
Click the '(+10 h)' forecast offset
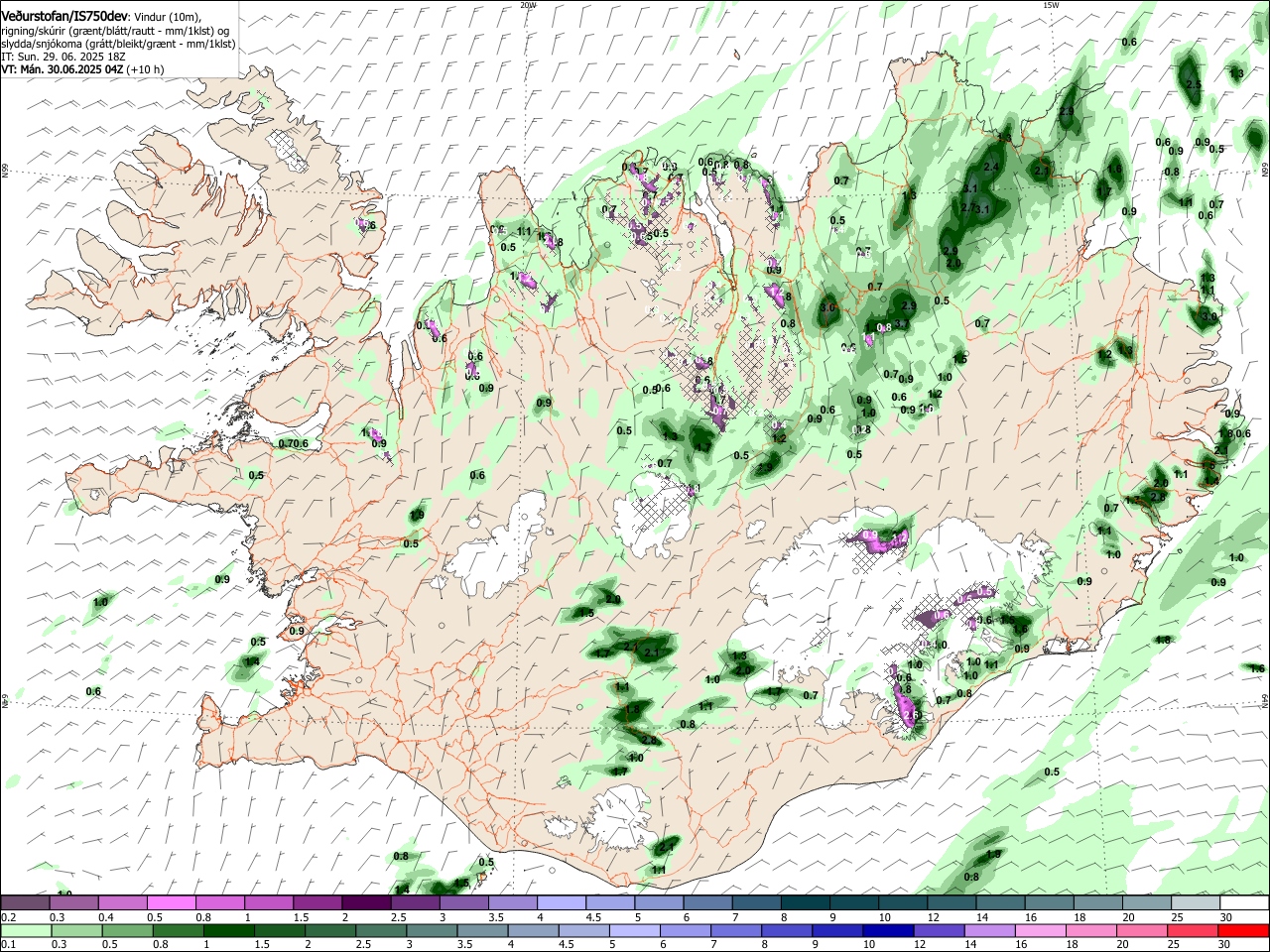point(146,69)
